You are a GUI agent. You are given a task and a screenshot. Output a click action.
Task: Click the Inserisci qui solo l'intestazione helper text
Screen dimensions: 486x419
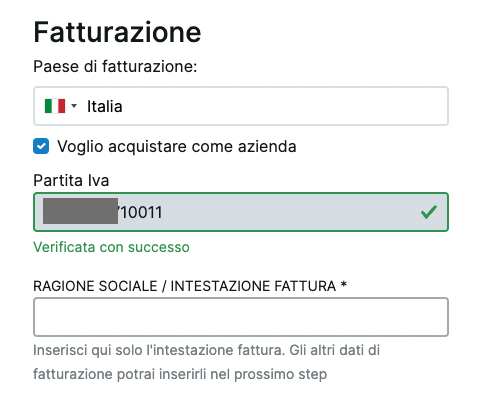[206, 350]
